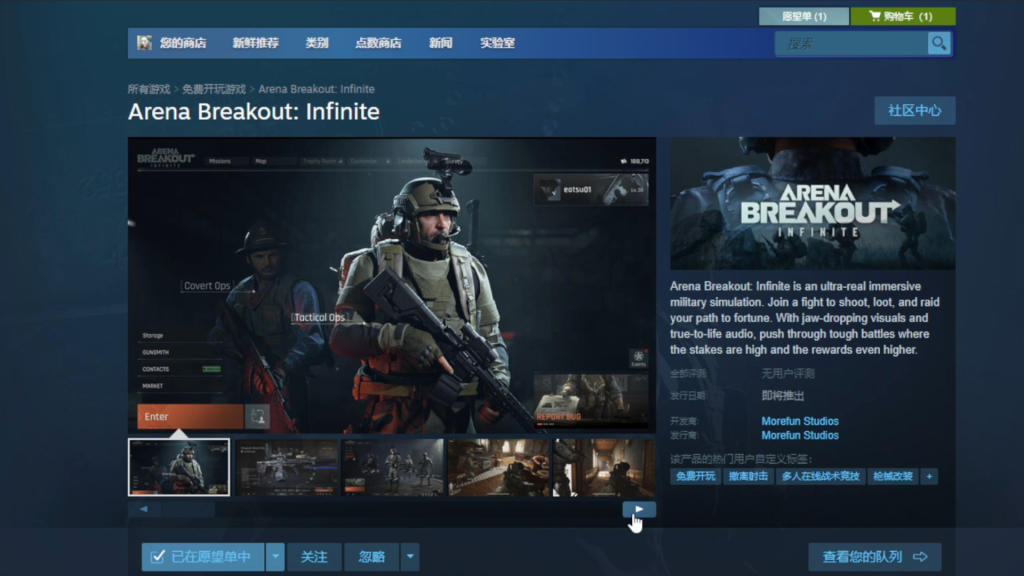Click the main large screenshot preview

click(392, 285)
